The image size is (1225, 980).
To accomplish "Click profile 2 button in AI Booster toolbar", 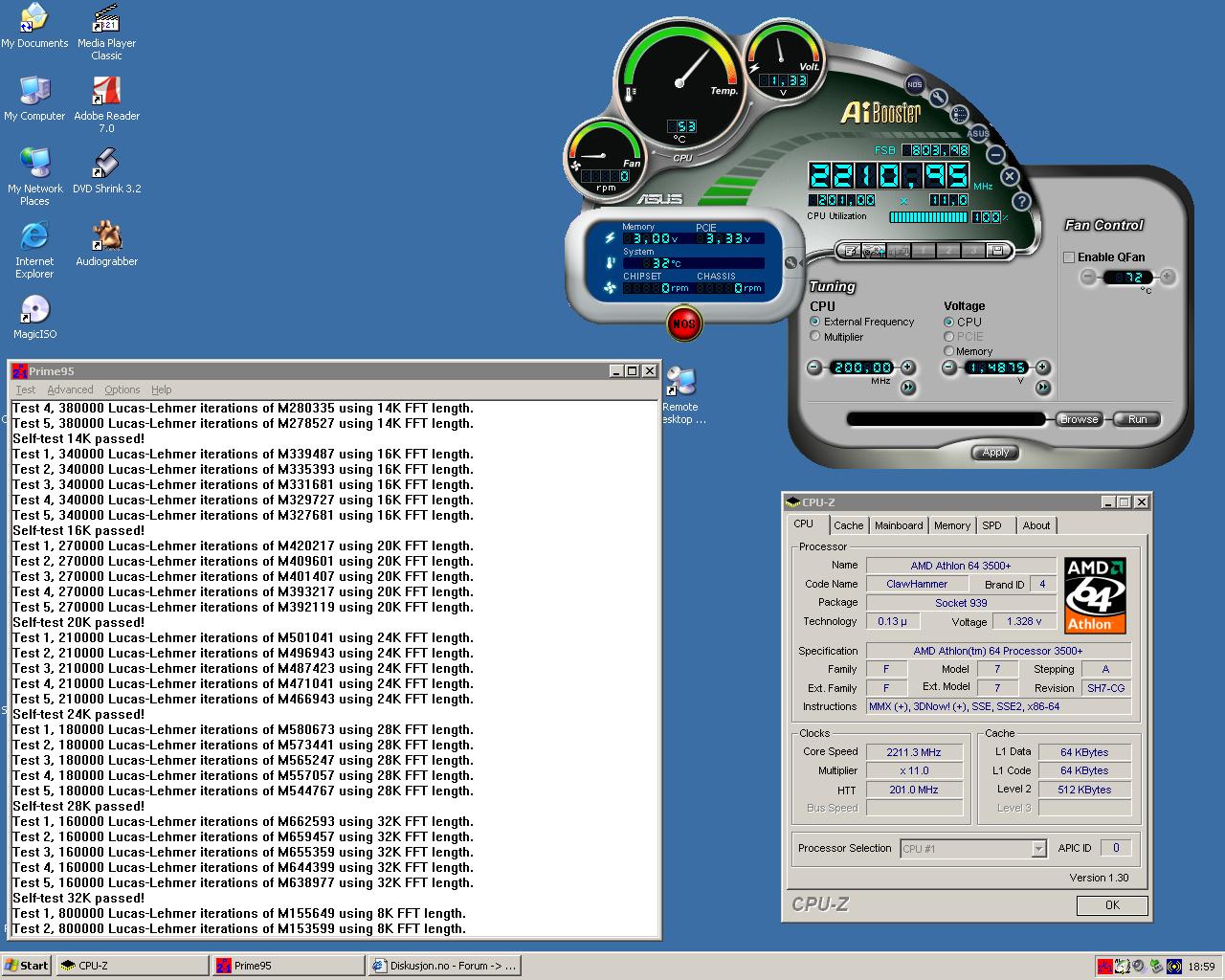I will coord(948,251).
